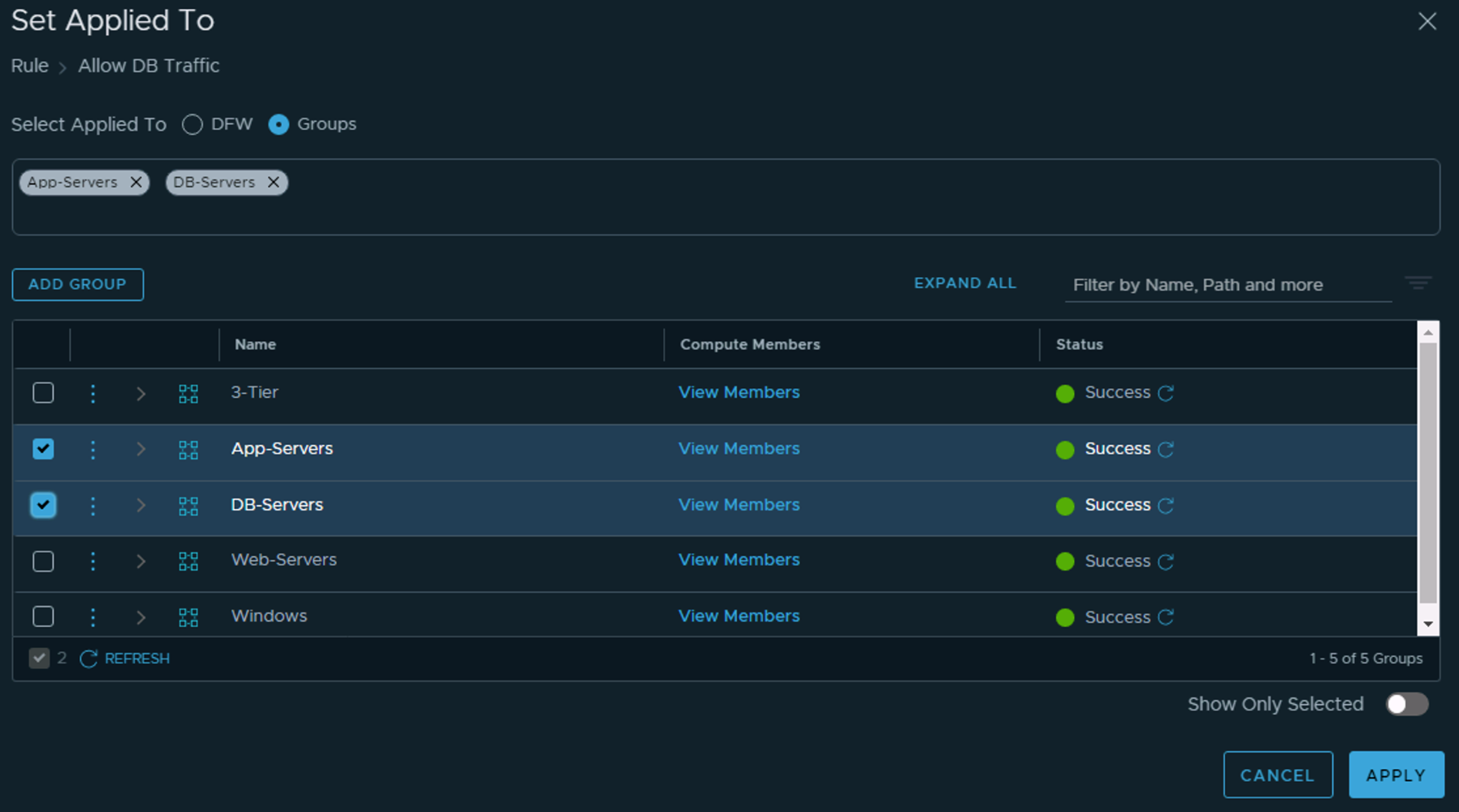Click the group icon beside Web-Servers
This screenshot has height=812, width=1459.
pyautogui.click(x=188, y=561)
